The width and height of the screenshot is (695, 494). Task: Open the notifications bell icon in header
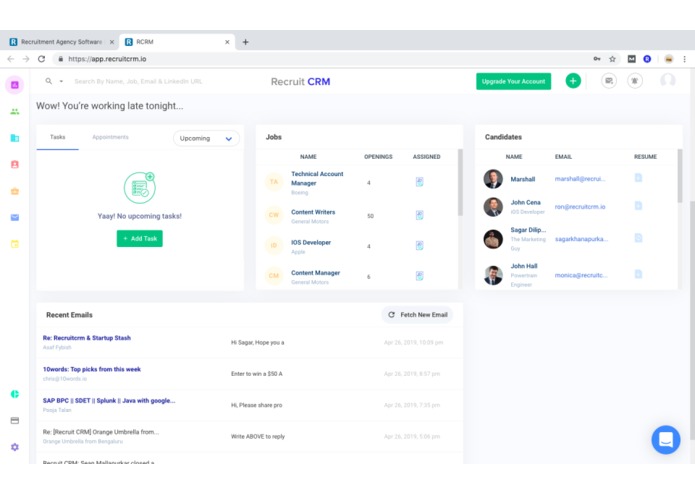point(635,81)
